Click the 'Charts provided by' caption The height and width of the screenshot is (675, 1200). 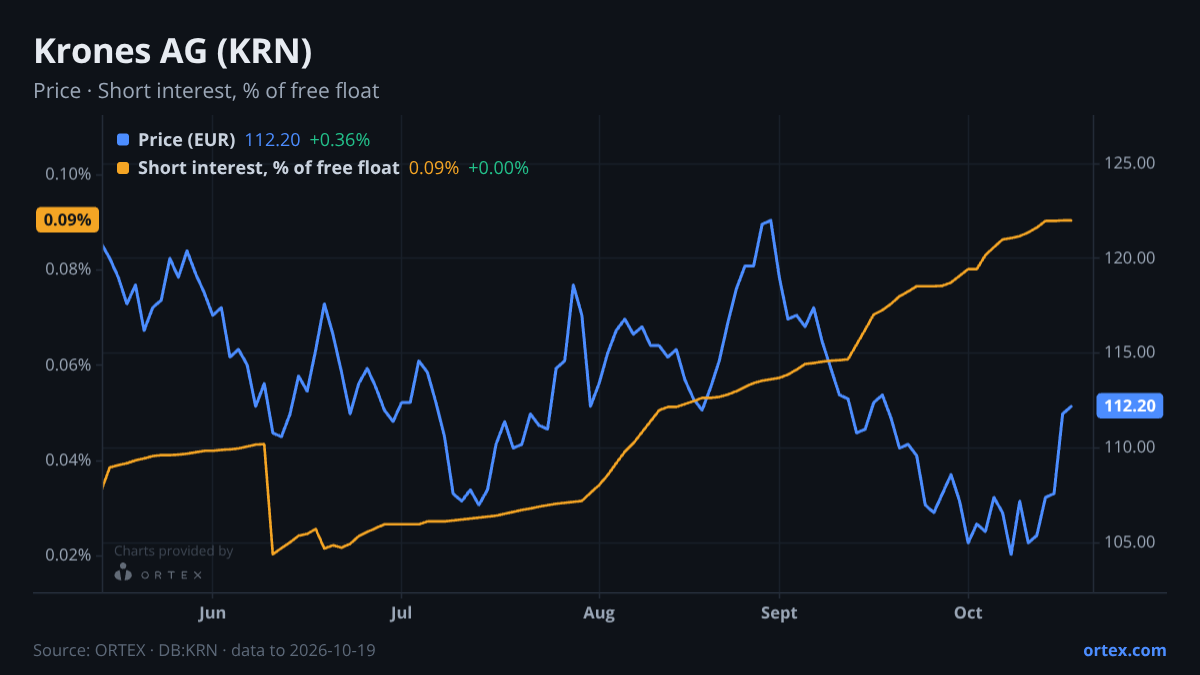[x=173, y=551]
